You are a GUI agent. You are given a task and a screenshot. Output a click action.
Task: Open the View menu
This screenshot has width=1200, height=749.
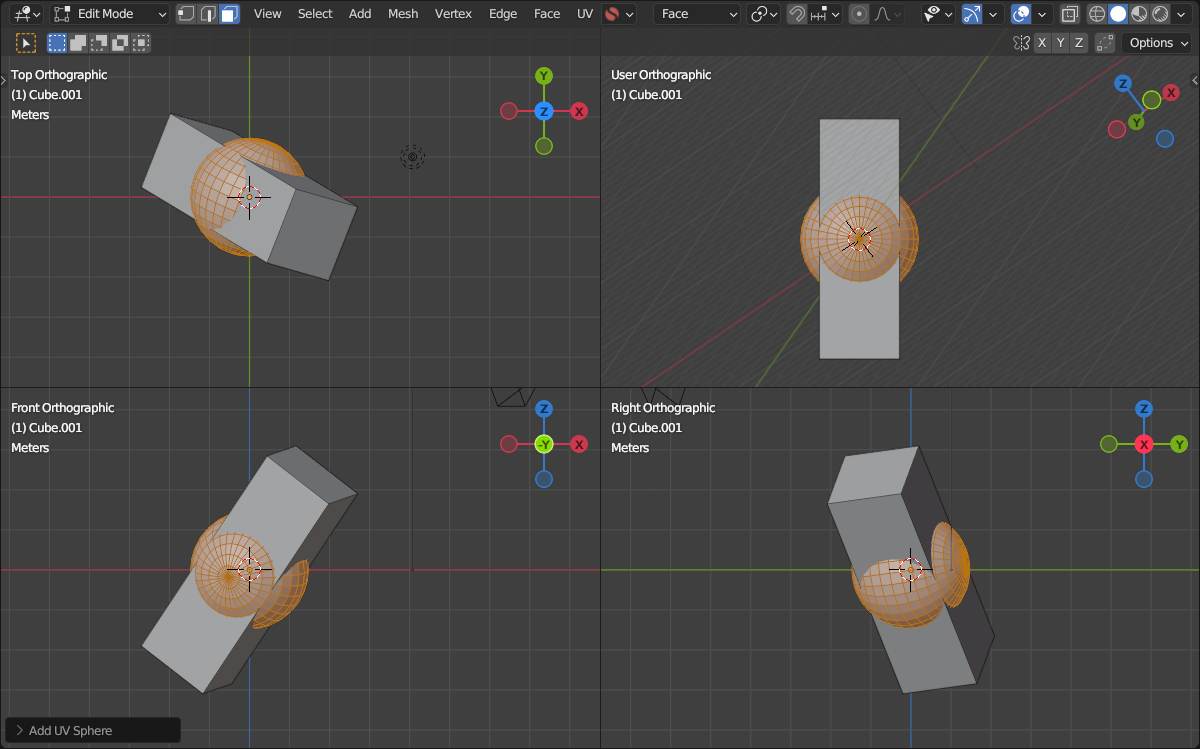coord(267,14)
